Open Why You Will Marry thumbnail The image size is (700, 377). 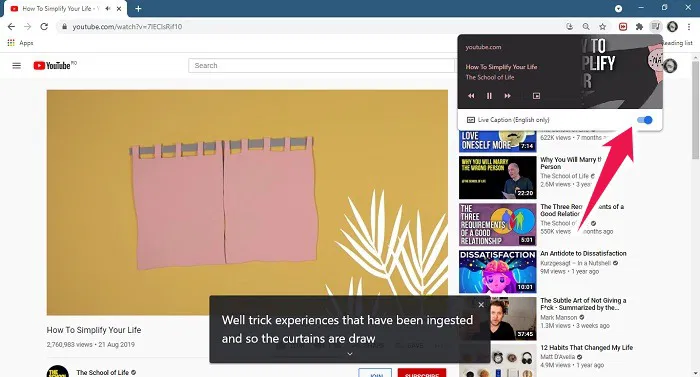point(497,177)
